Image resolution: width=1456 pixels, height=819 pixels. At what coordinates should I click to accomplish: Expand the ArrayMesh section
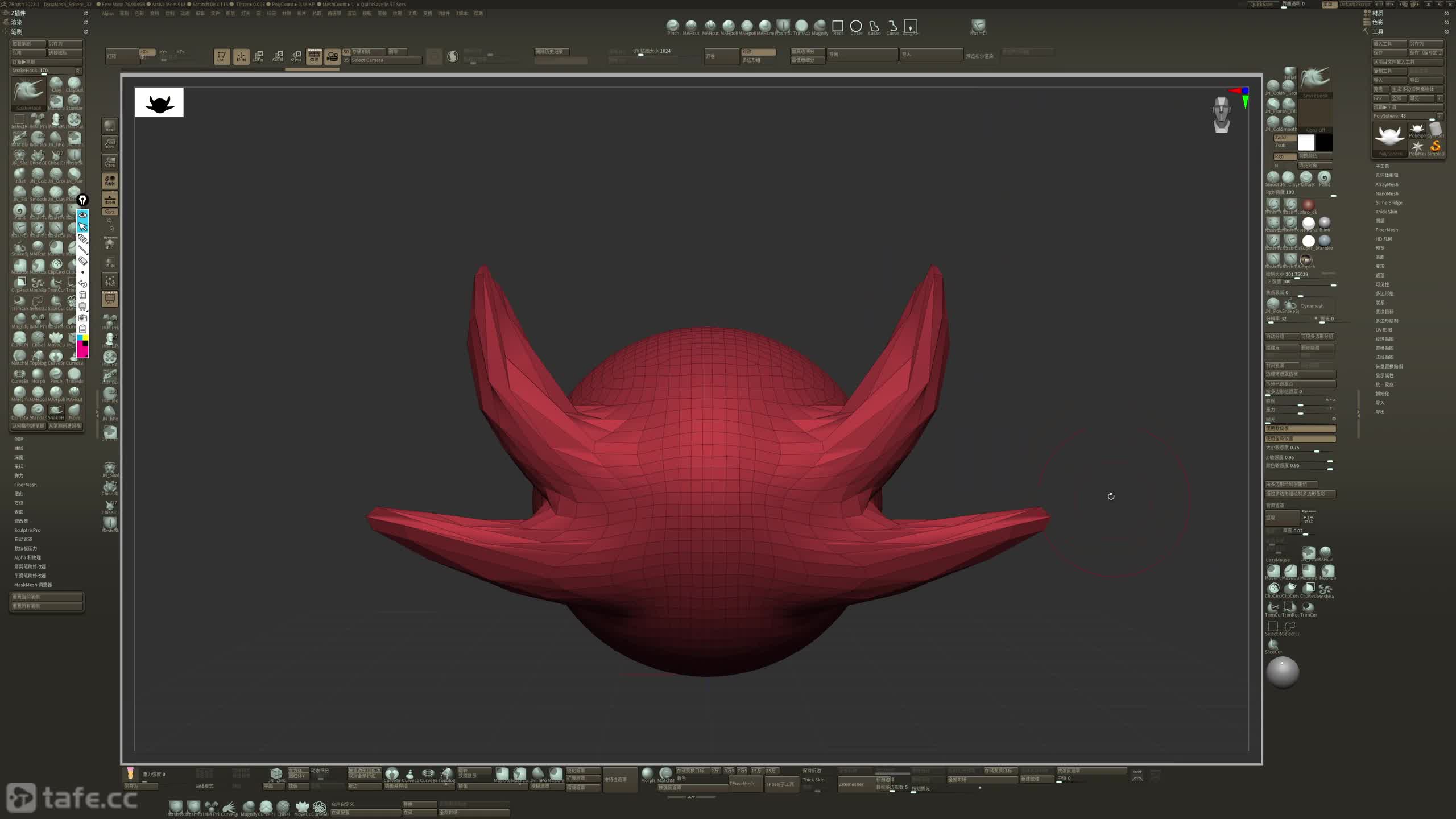[x=1387, y=184]
